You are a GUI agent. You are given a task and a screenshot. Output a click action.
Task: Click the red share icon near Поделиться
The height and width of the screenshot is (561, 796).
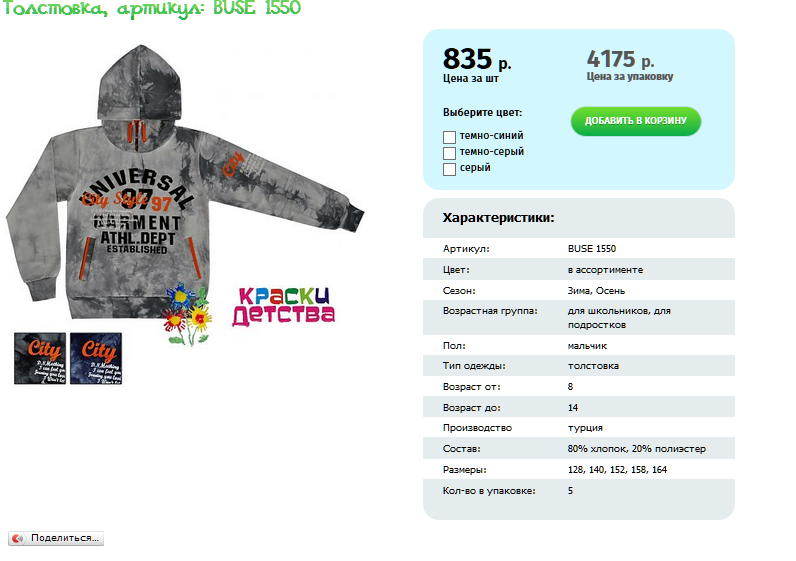pos(18,538)
